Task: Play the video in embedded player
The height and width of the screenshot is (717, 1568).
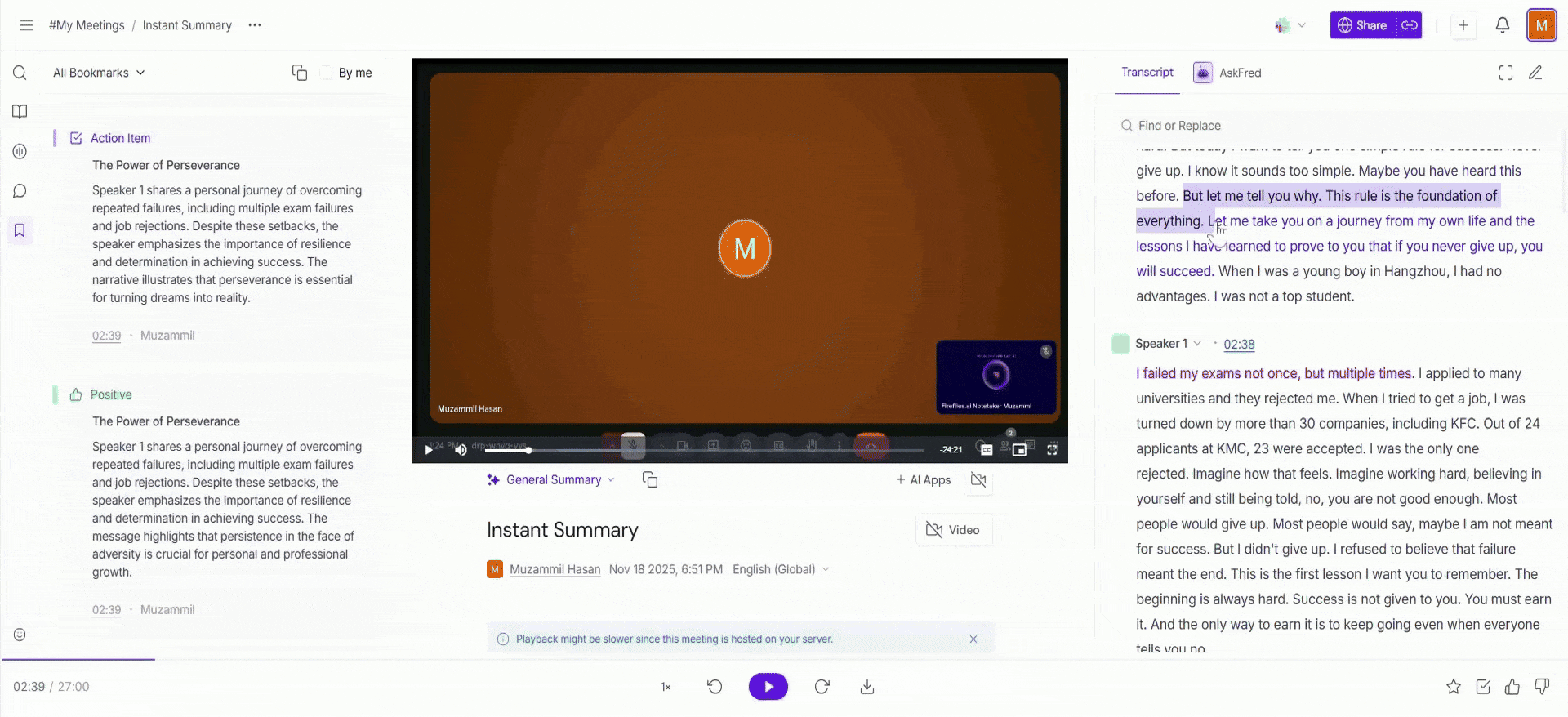Action: tap(429, 449)
